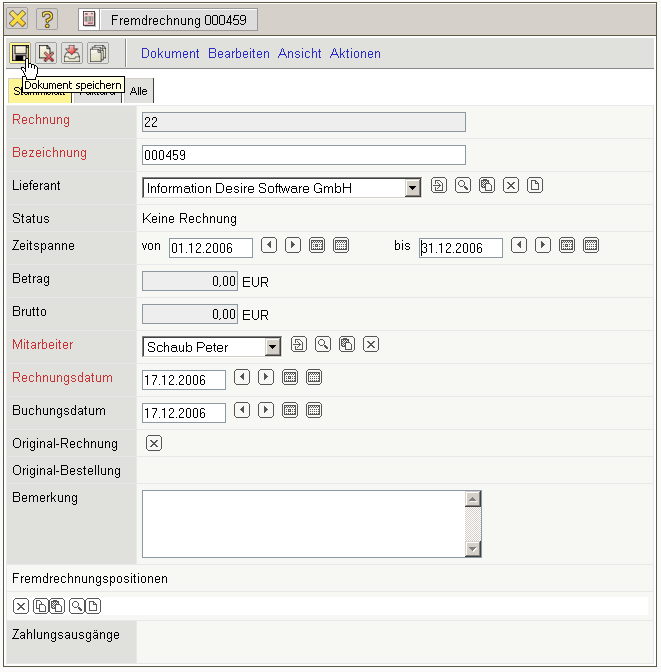Step the 'bis' date forward with right arrow
Viewport: 661px width, 672px height.
543,245
